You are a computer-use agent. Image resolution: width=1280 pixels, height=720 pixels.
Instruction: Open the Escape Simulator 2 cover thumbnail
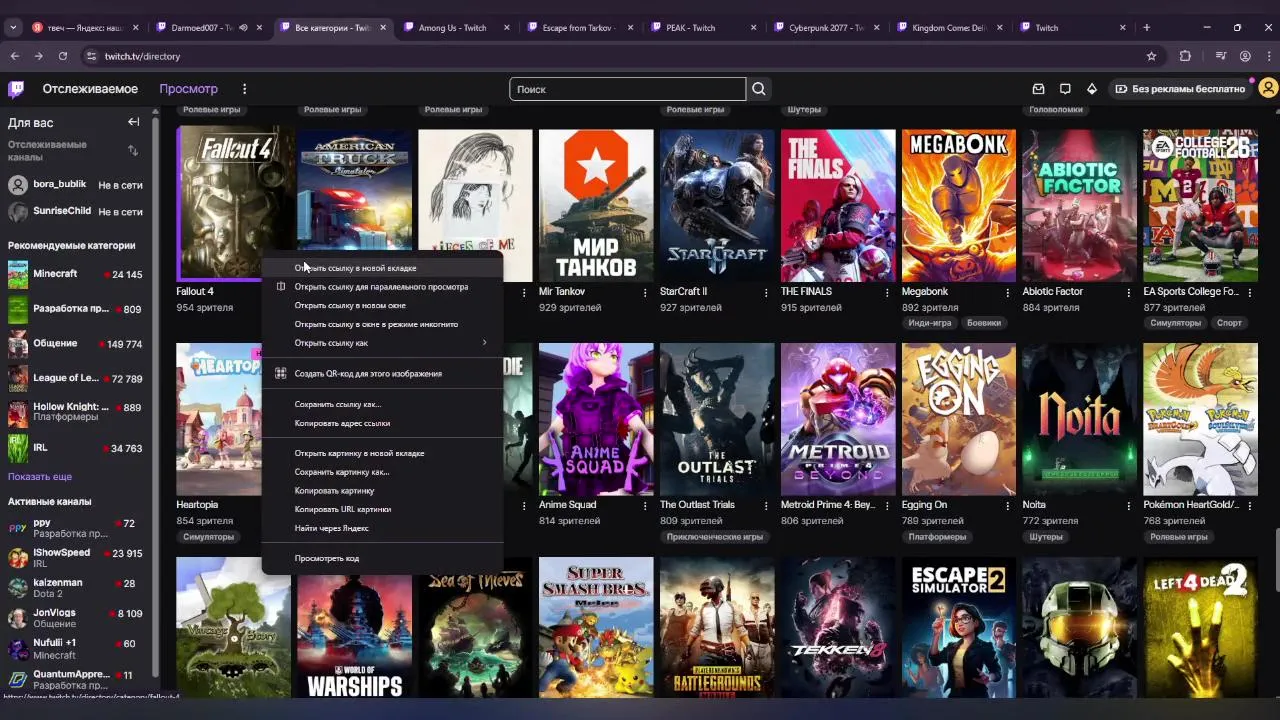tap(958, 628)
